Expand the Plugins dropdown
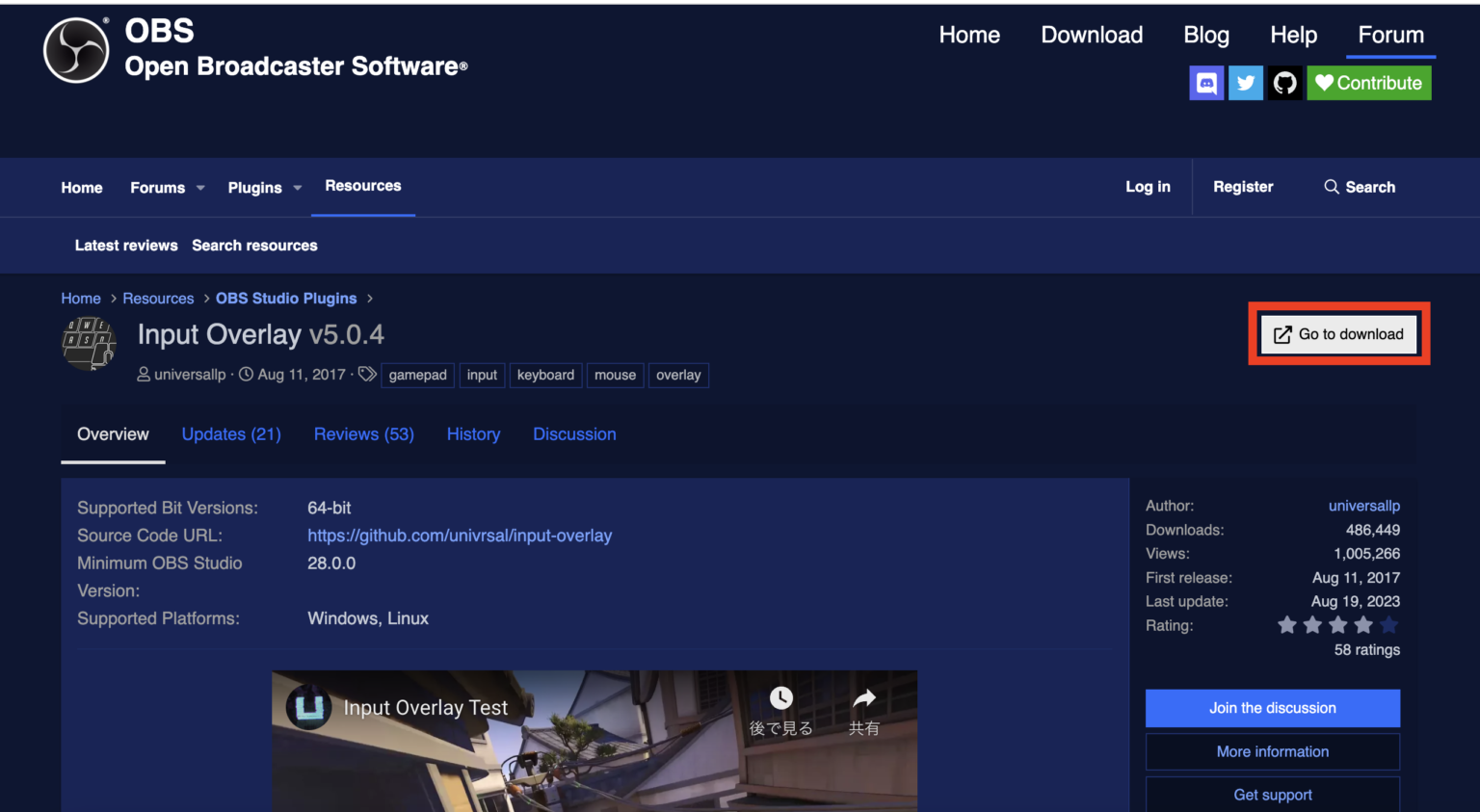1480x812 pixels. (x=263, y=187)
